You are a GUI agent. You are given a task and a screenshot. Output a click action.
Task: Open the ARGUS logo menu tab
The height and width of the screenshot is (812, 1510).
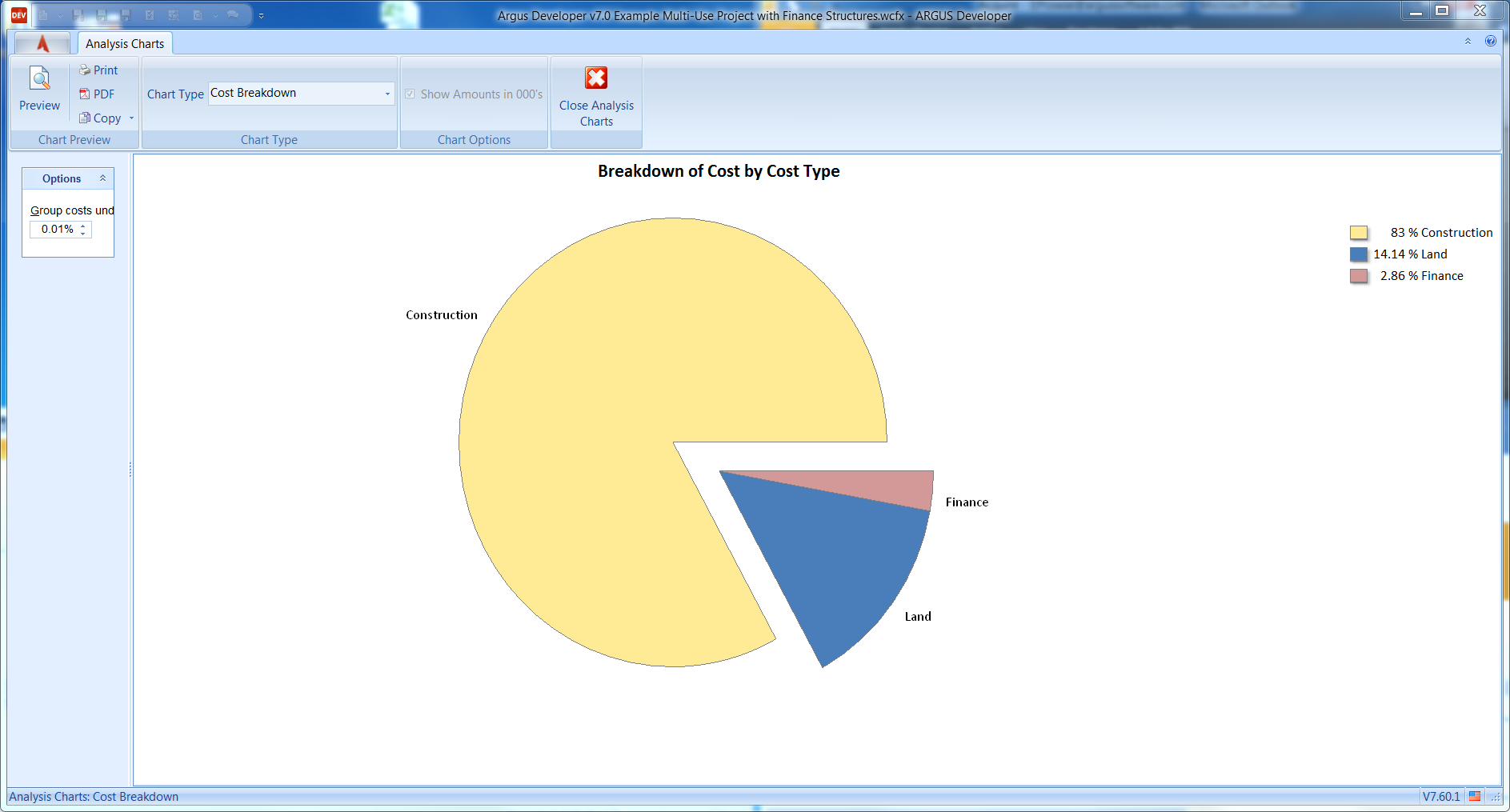point(42,43)
